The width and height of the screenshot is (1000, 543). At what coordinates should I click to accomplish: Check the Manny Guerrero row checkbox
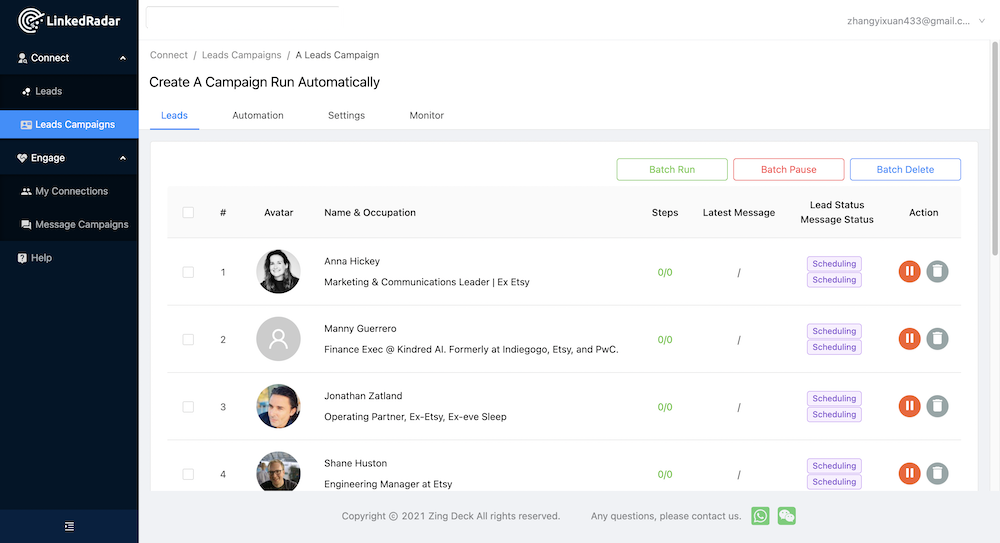pyautogui.click(x=188, y=339)
